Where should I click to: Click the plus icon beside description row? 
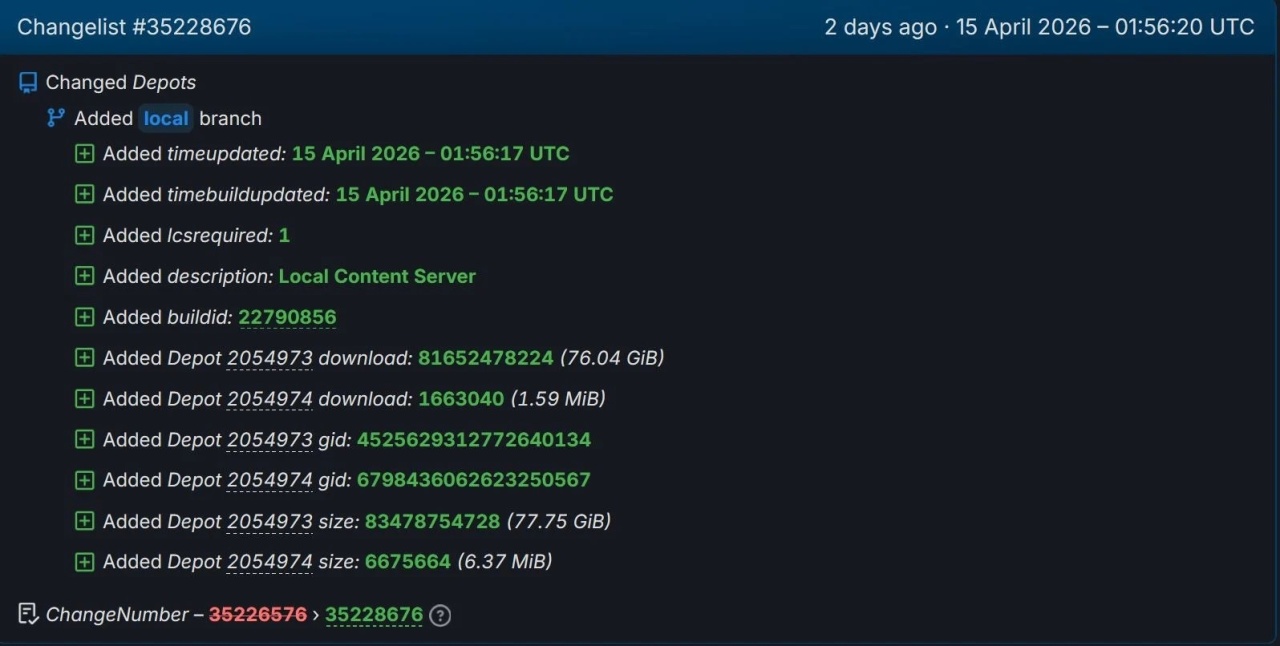(85, 276)
